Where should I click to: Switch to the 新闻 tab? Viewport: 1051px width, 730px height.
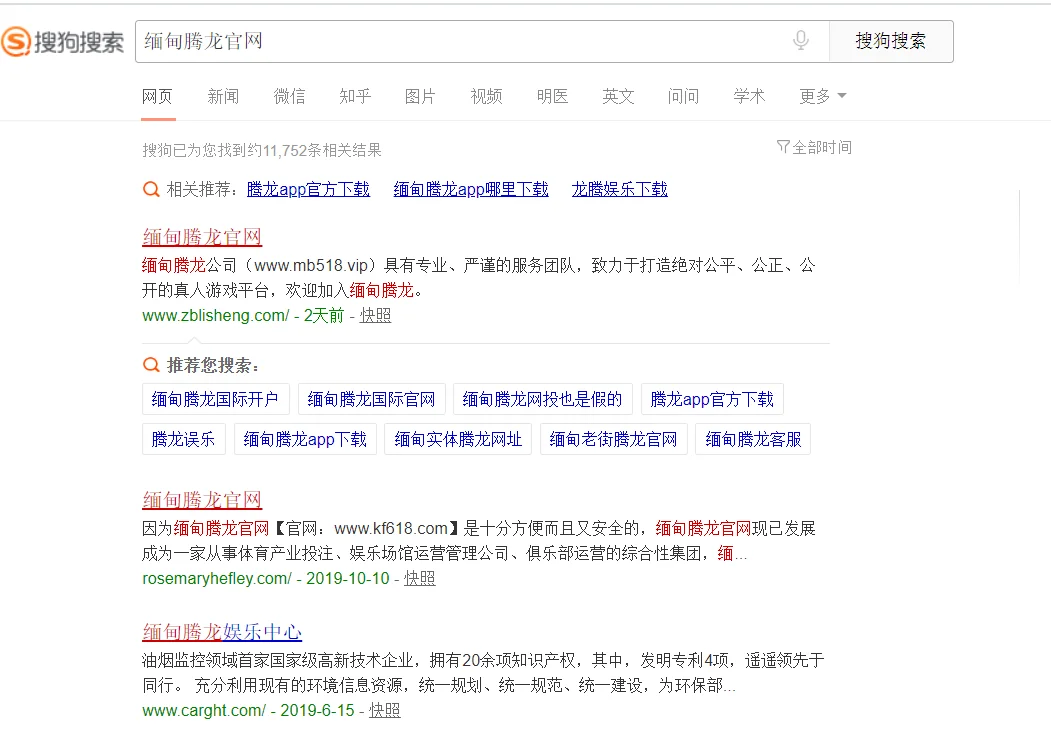223,97
